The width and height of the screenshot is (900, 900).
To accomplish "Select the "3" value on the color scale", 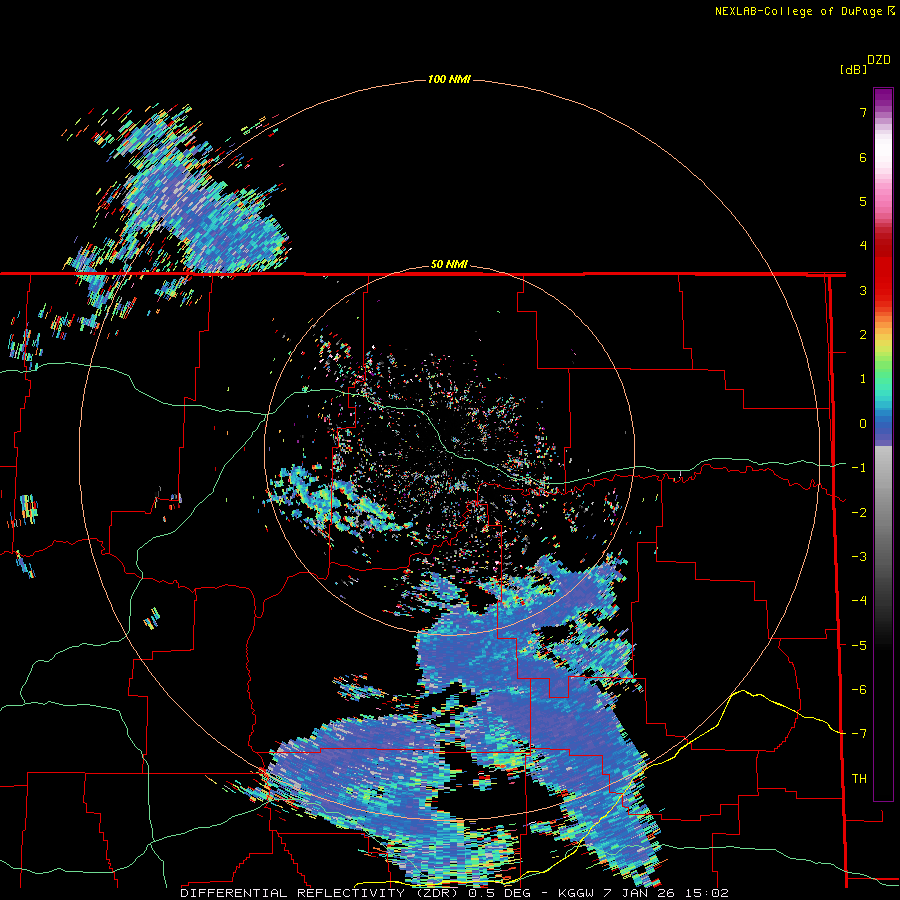I will click(863, 290).
